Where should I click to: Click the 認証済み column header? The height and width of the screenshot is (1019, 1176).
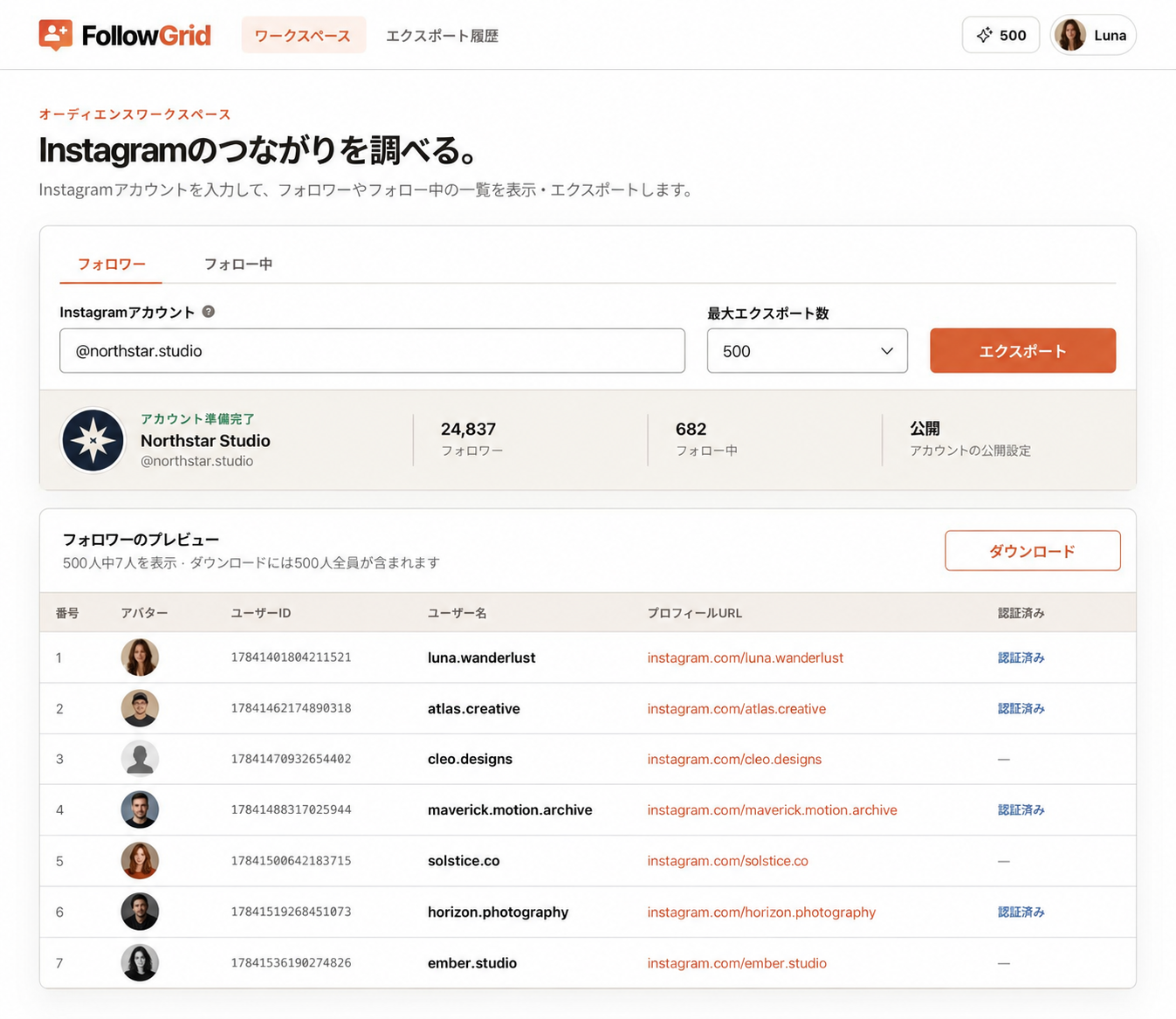[1021, 613]
